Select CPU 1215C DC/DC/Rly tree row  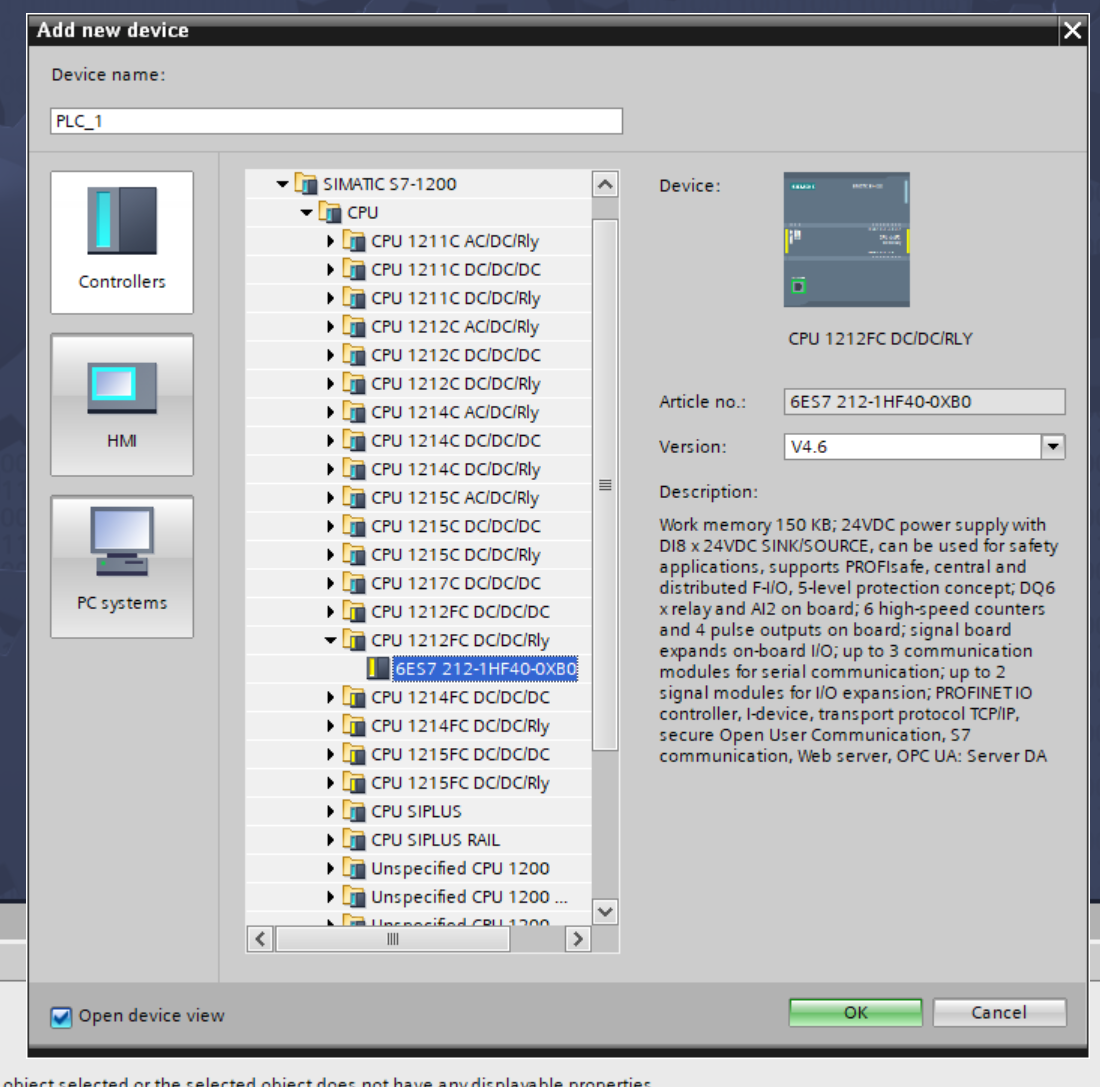tap(418, 555)
